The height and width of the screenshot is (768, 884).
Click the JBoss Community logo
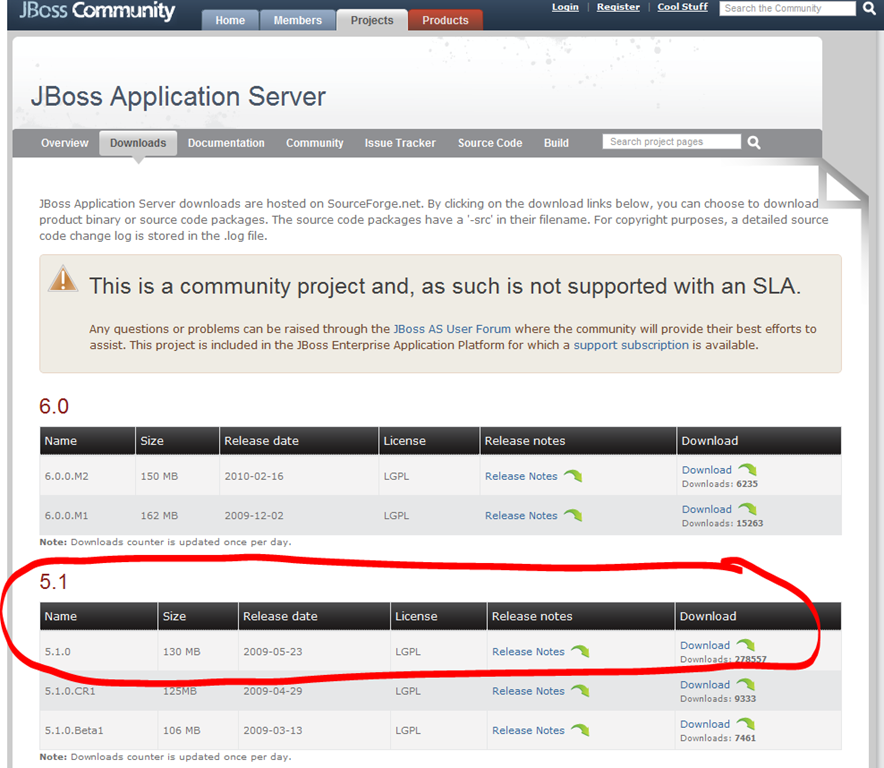click(x=98, y=11)
